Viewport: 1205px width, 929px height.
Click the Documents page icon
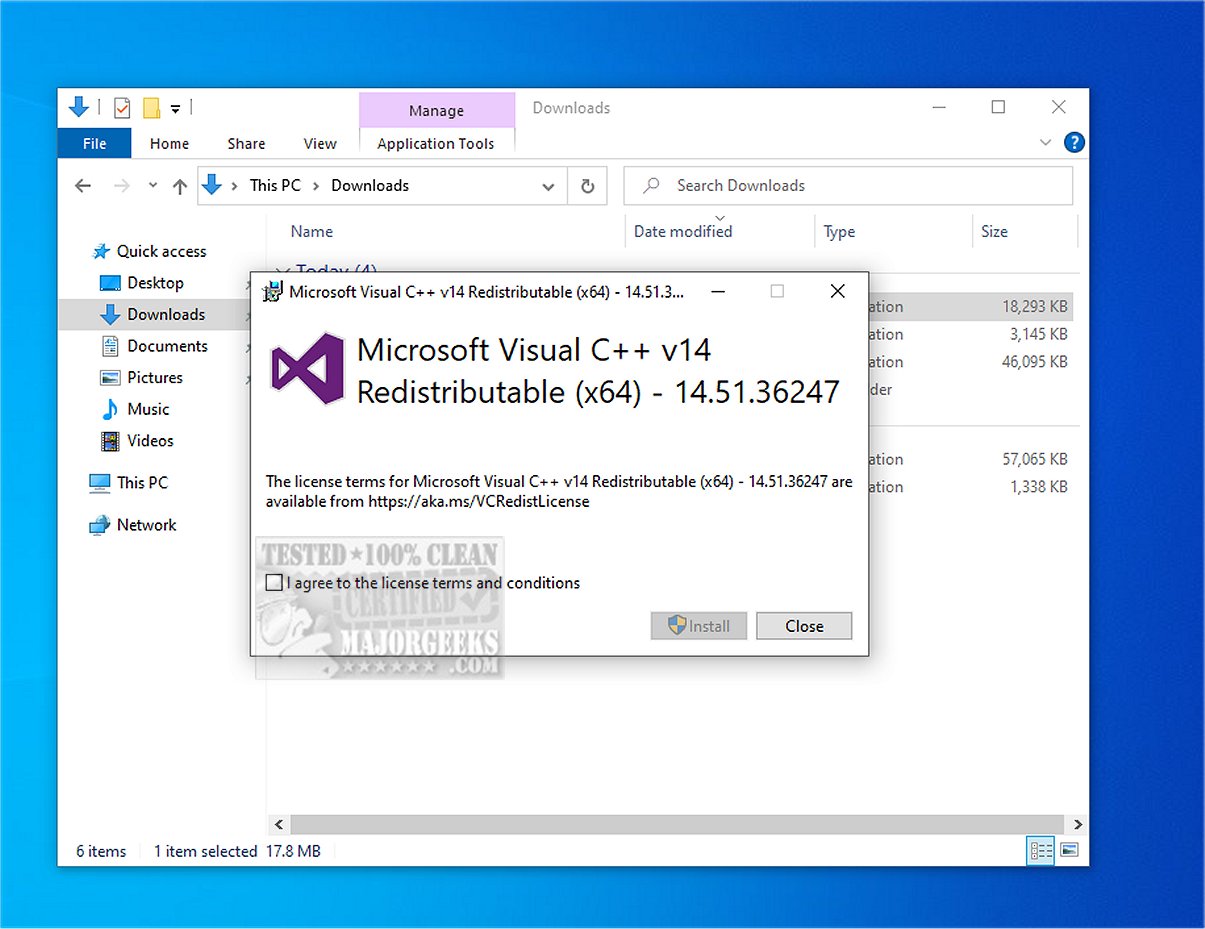tap(110, 346)
